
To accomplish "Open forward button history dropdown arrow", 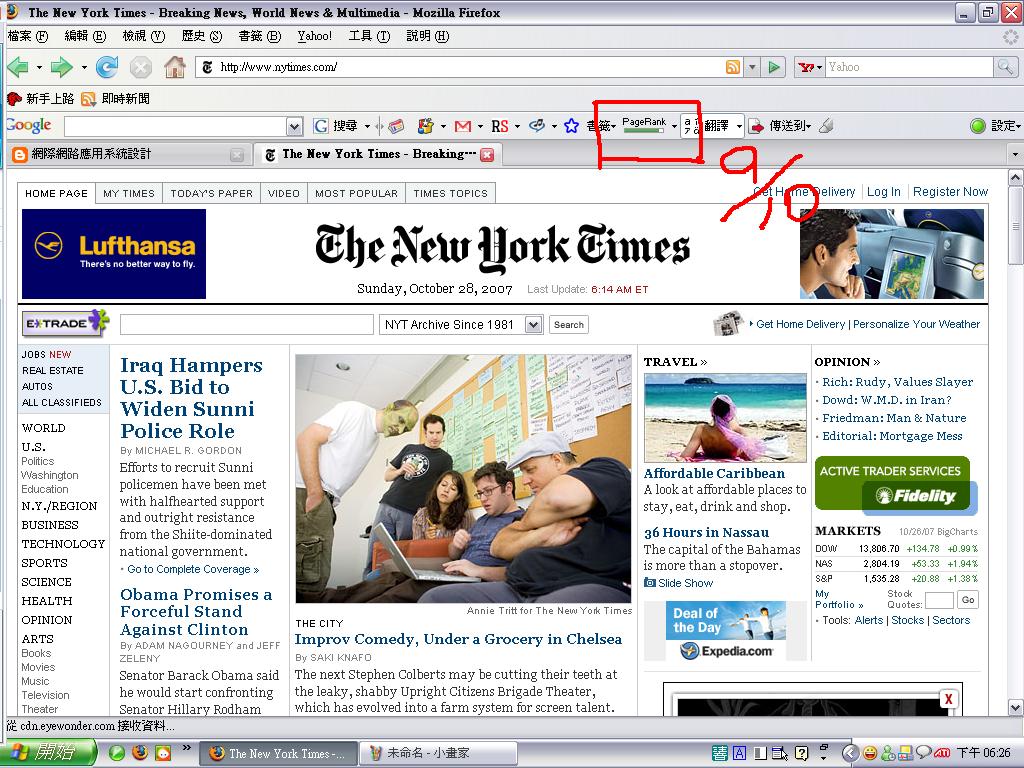I will coord(84,67).
